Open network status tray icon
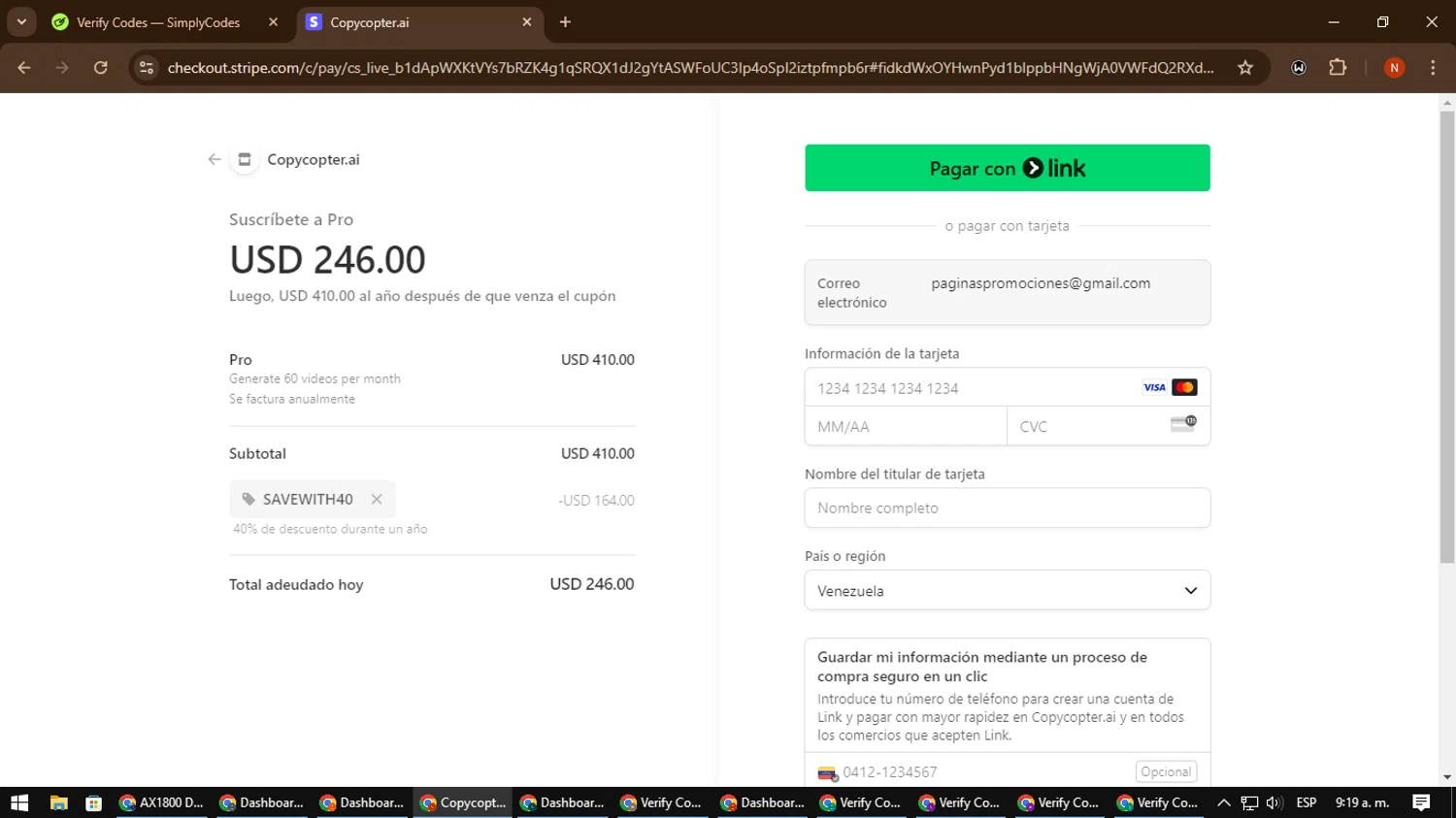The width and height of the screenshot is (1456, 818). (1249, 802)
